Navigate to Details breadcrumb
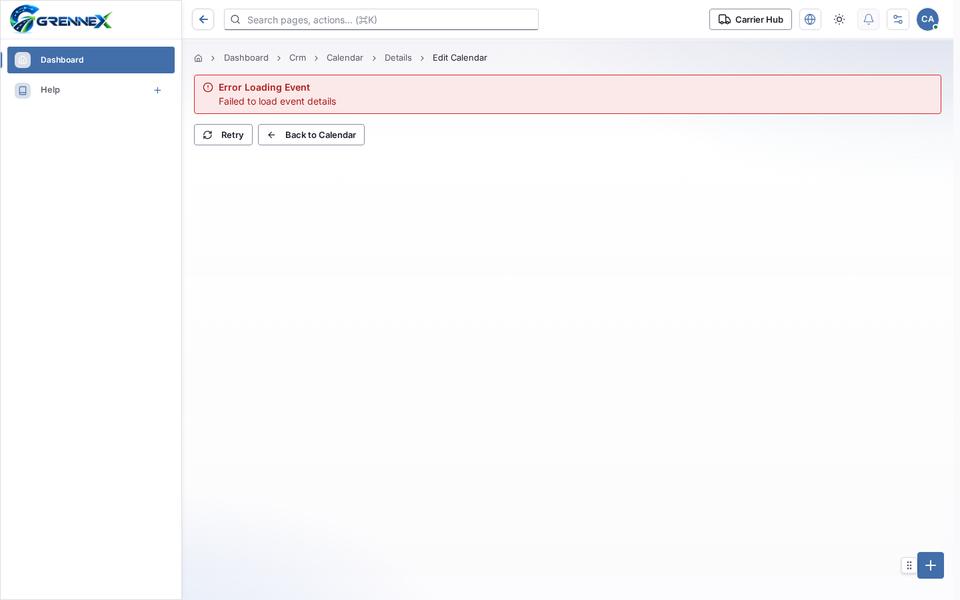960x600 pixels. 398,58
